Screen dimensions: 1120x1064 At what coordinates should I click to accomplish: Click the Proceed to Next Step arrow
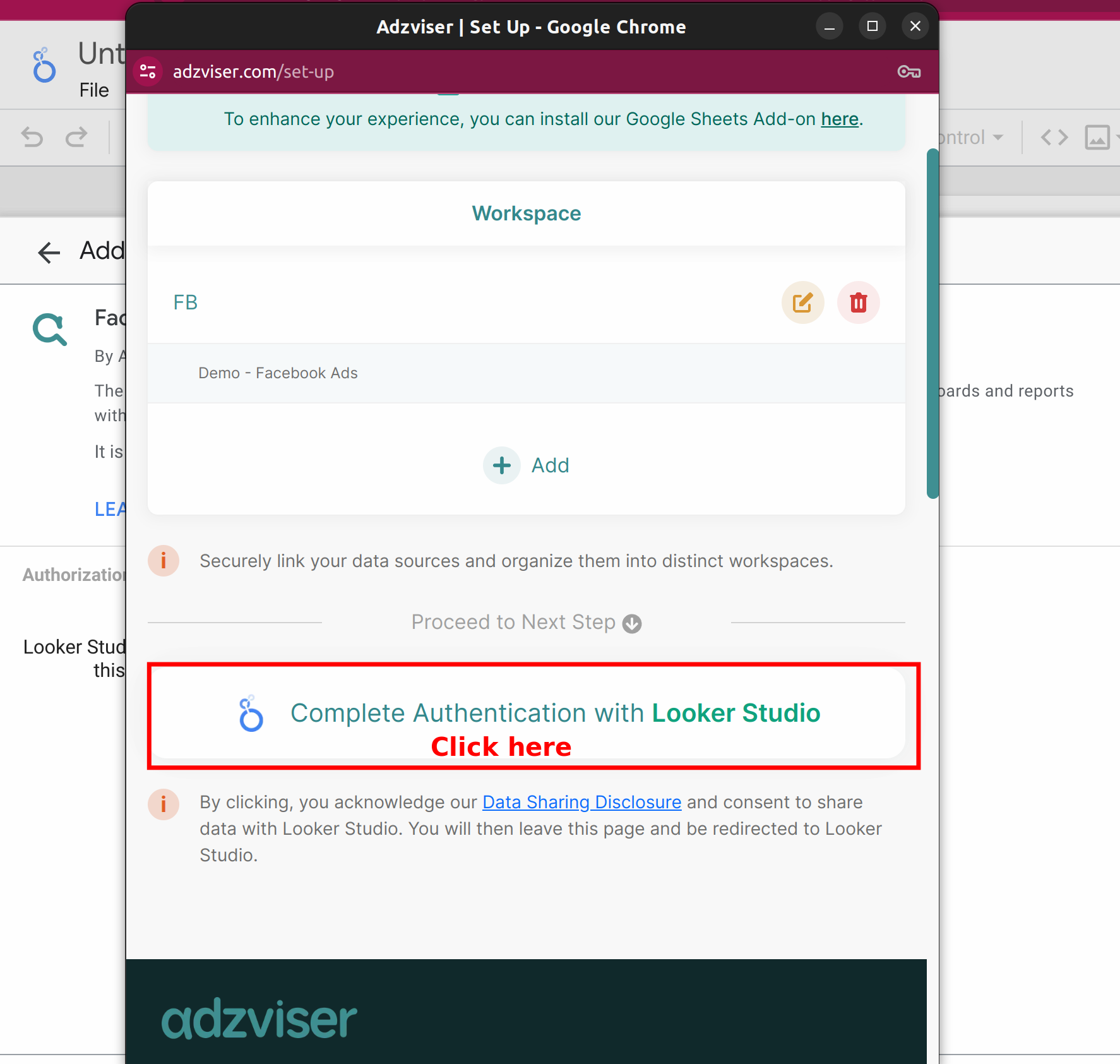(x=633, y=623)
